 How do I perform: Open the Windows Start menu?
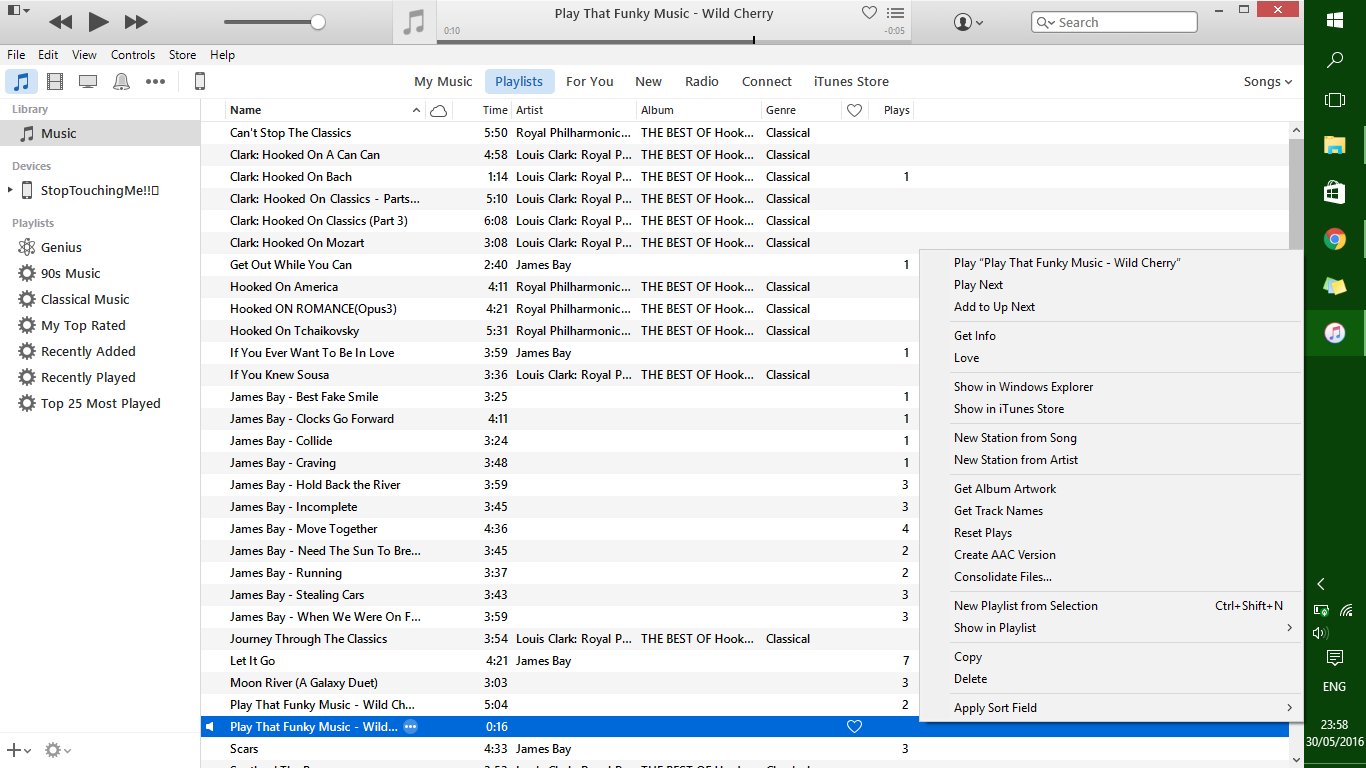(1334, 20)
